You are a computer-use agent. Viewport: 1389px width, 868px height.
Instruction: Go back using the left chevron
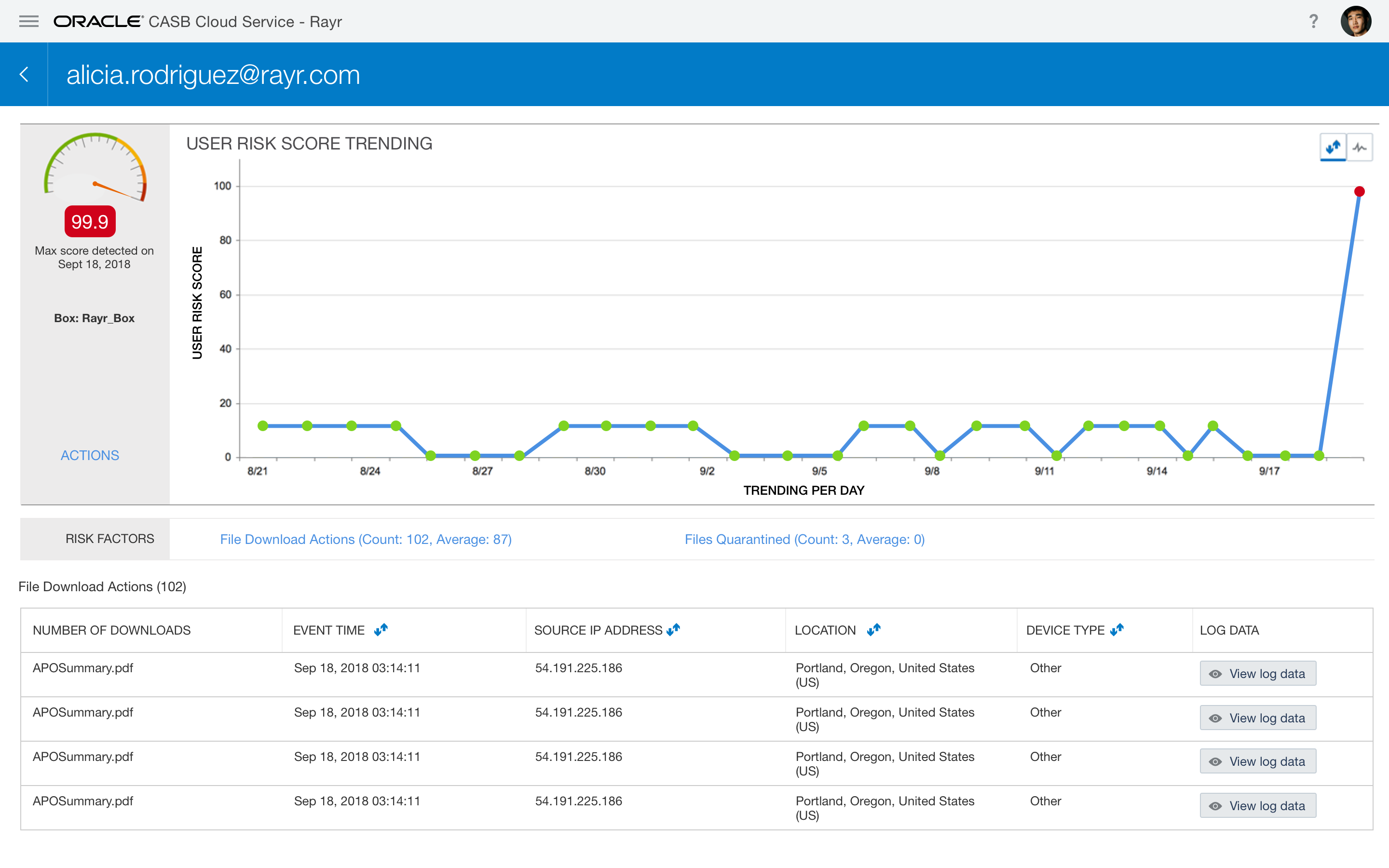click(x=24, y=74)
